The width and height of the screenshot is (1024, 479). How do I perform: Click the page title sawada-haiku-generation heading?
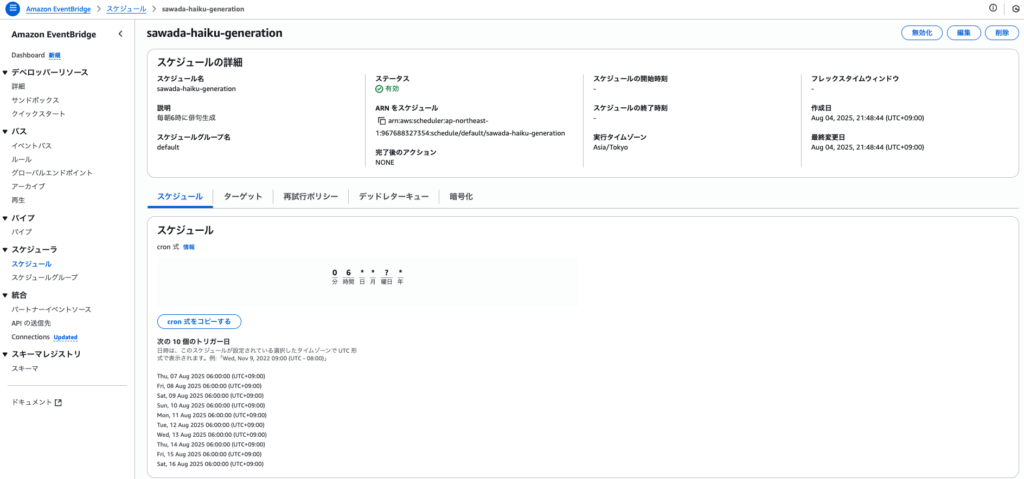(x=215, y=33)
